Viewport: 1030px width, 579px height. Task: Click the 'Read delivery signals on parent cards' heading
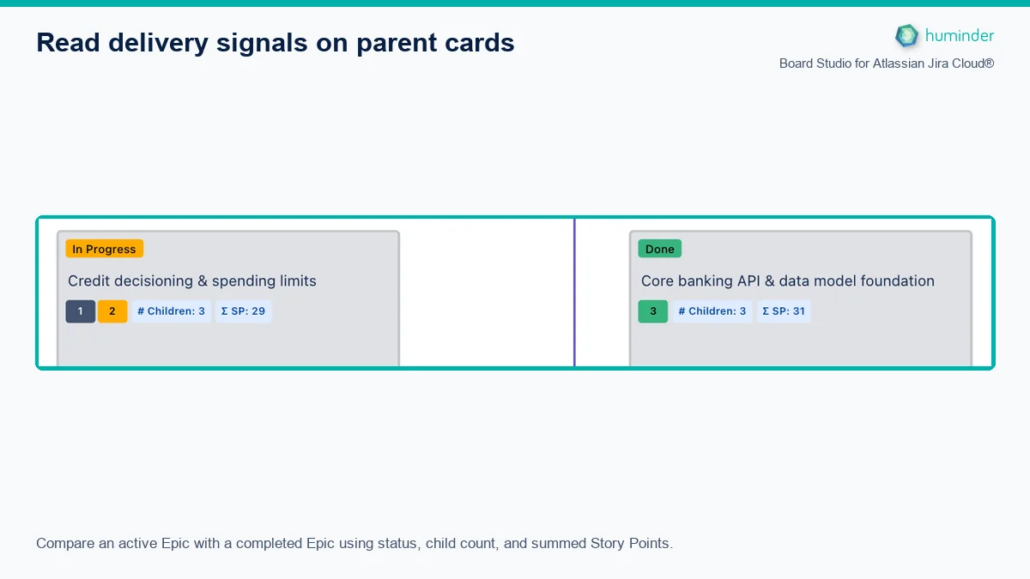pyautogui.click(x=275, y=43)
